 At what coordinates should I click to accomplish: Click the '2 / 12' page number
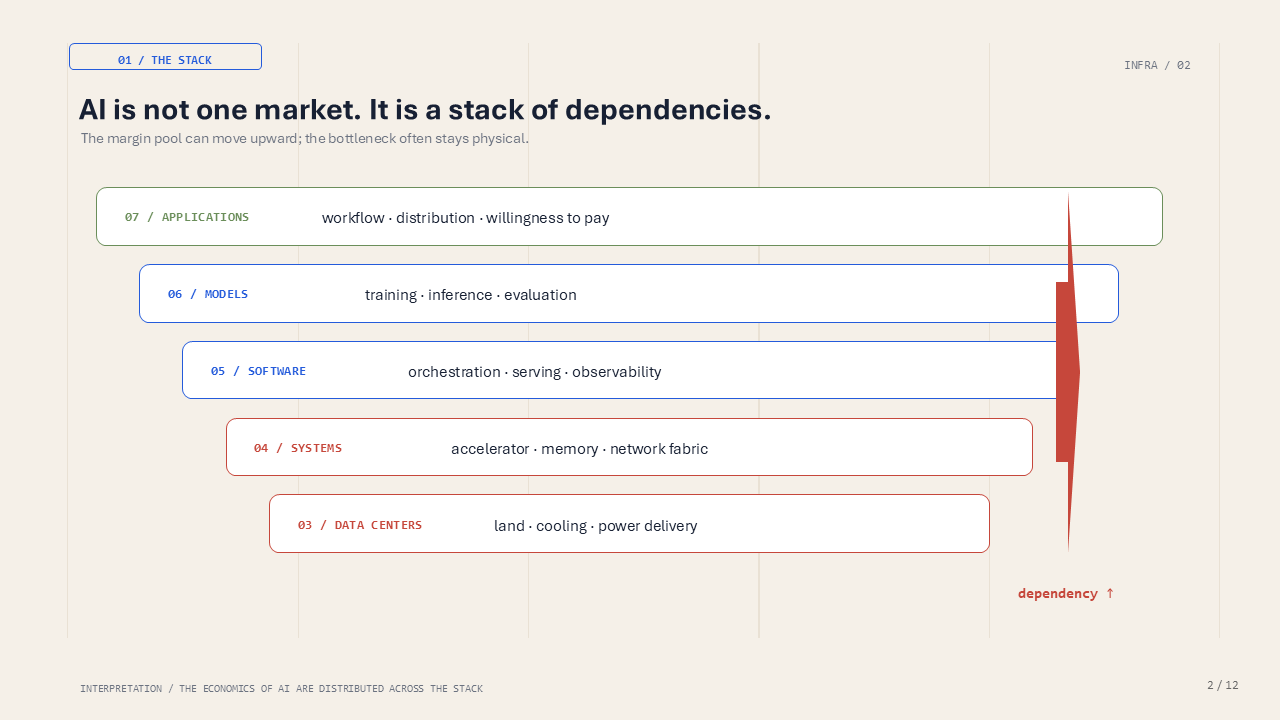(1223, 685)
